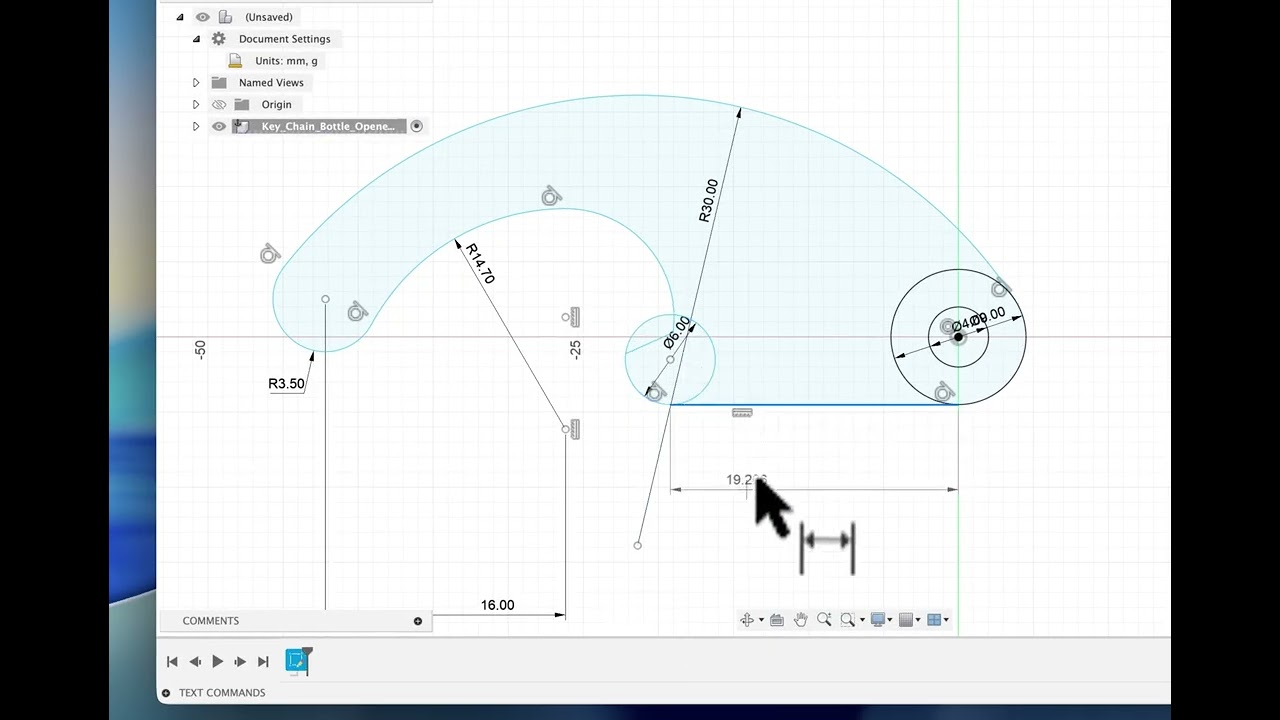The height and width of the screenshot is (720, 1280).
Task: Collapse the Document Settings node
Action: [x=196, y=39]
